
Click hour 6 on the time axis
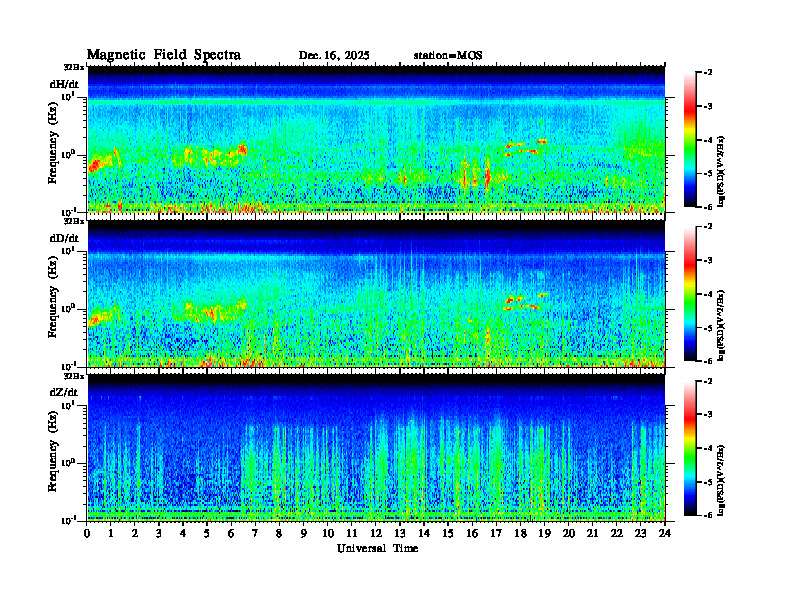(x=231, y=533)
